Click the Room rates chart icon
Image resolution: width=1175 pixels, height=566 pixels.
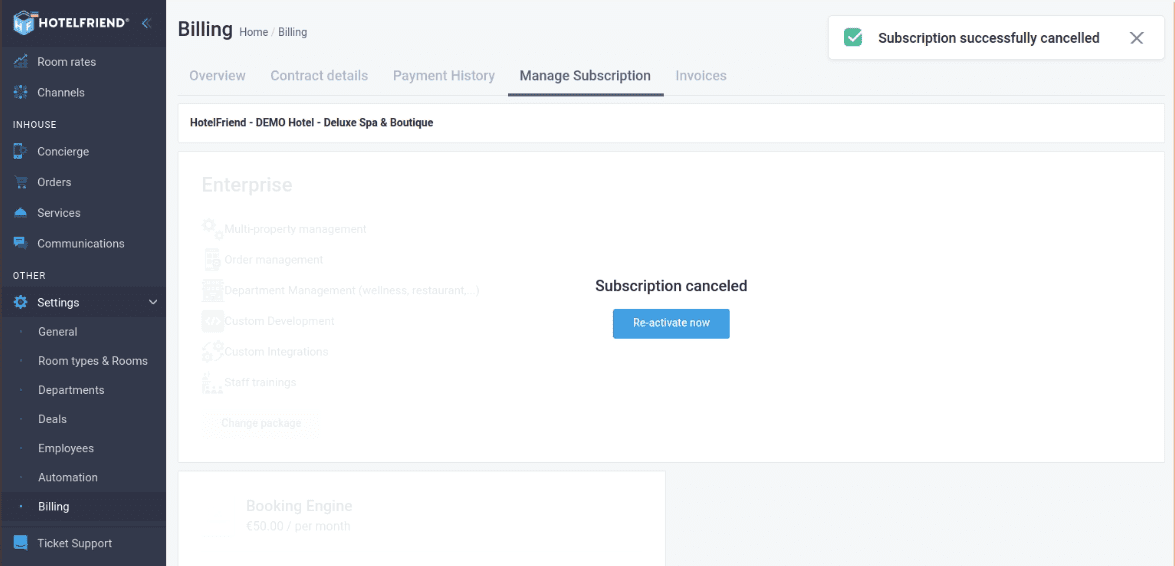pos(21,61)
